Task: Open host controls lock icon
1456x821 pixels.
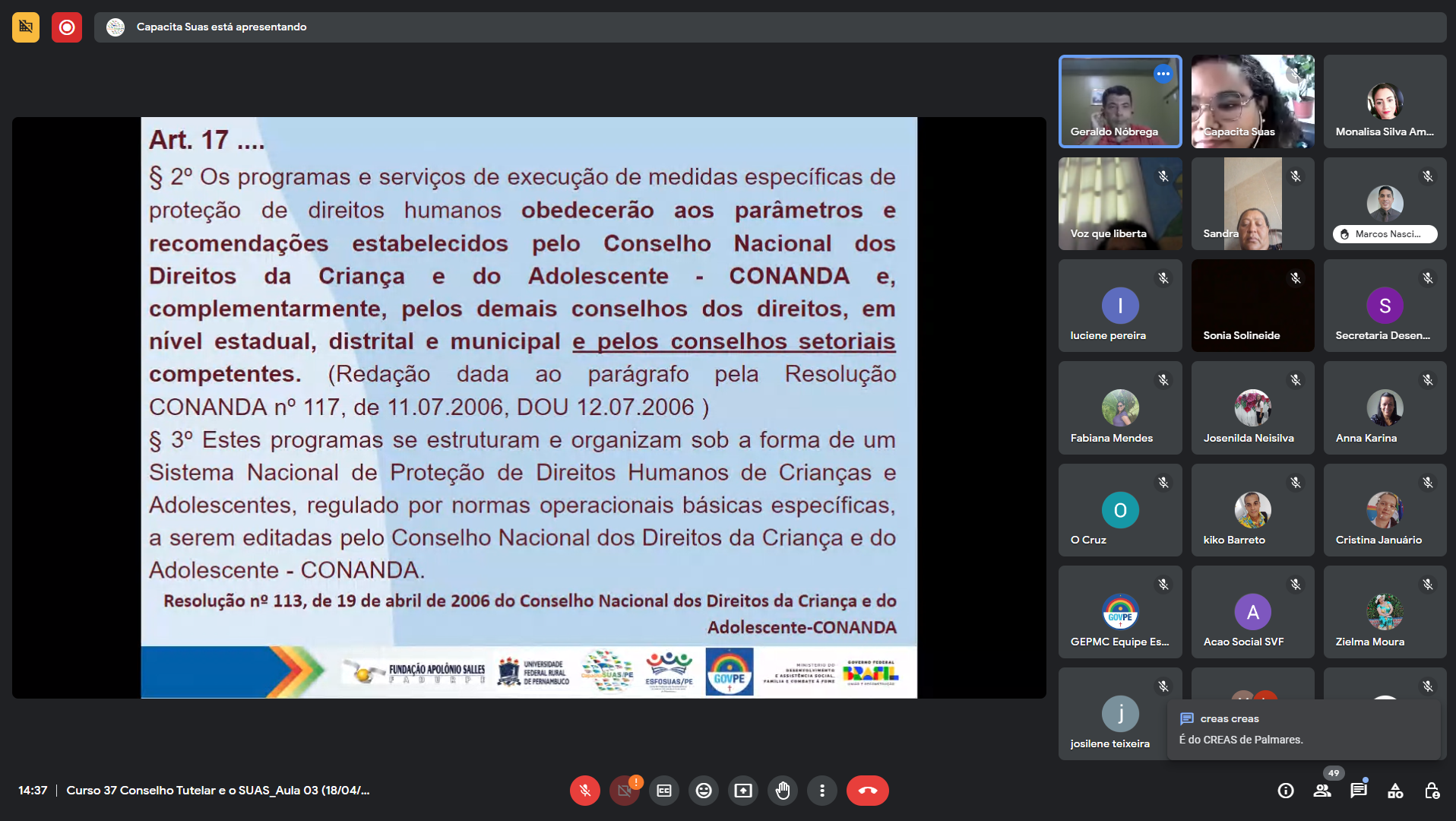Action: coord(1432,791)
